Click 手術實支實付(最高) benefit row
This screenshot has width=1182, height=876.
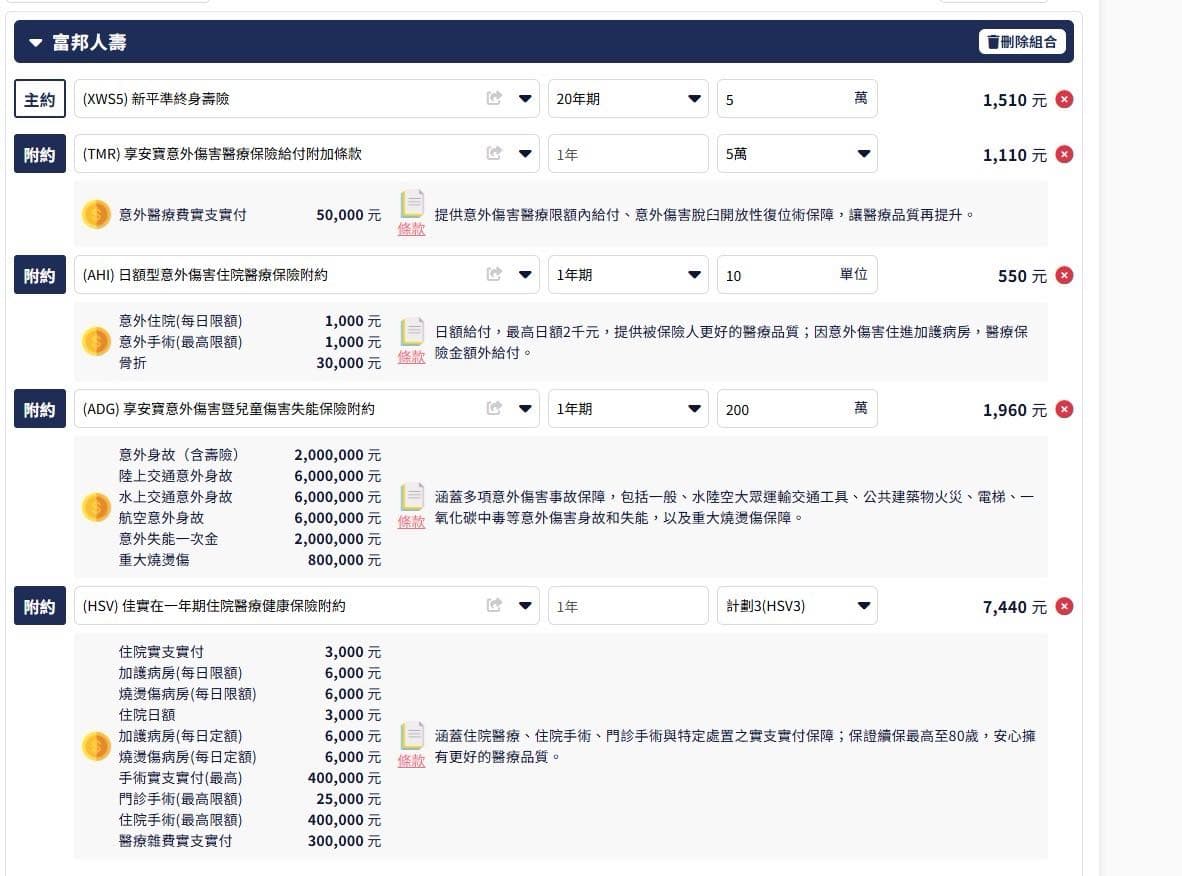(250, 778)
